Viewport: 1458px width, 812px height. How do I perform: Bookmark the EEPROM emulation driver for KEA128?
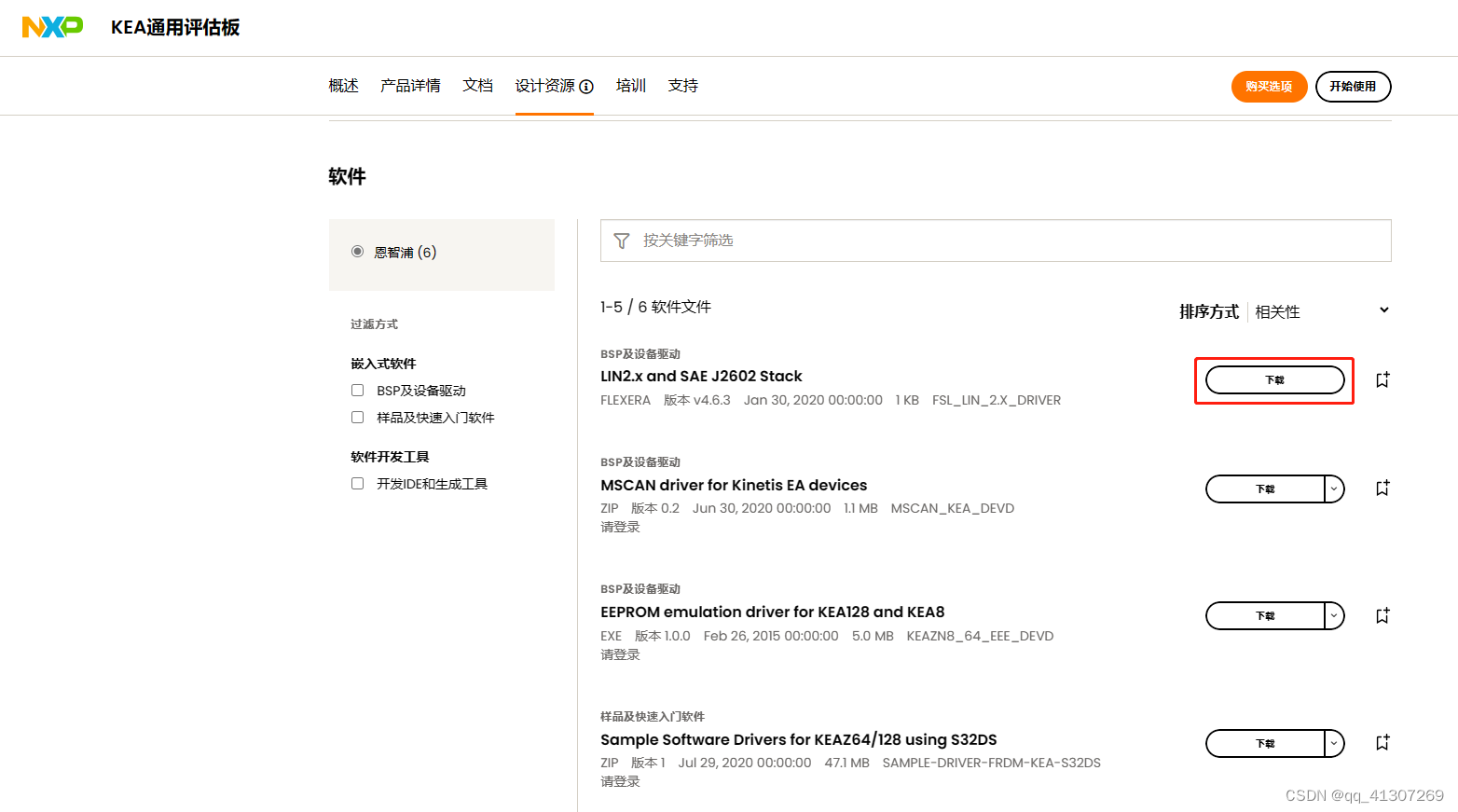(x=1382, y=615)
